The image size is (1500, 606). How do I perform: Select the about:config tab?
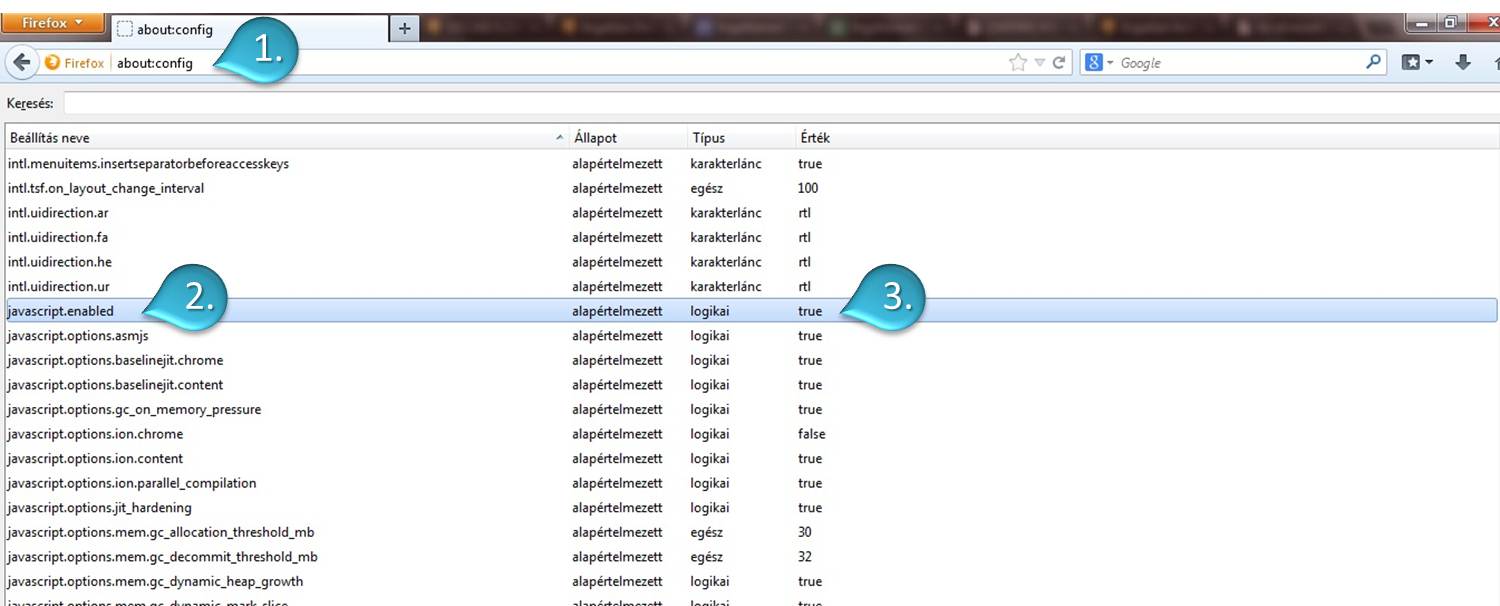click(x=250, y=29)
